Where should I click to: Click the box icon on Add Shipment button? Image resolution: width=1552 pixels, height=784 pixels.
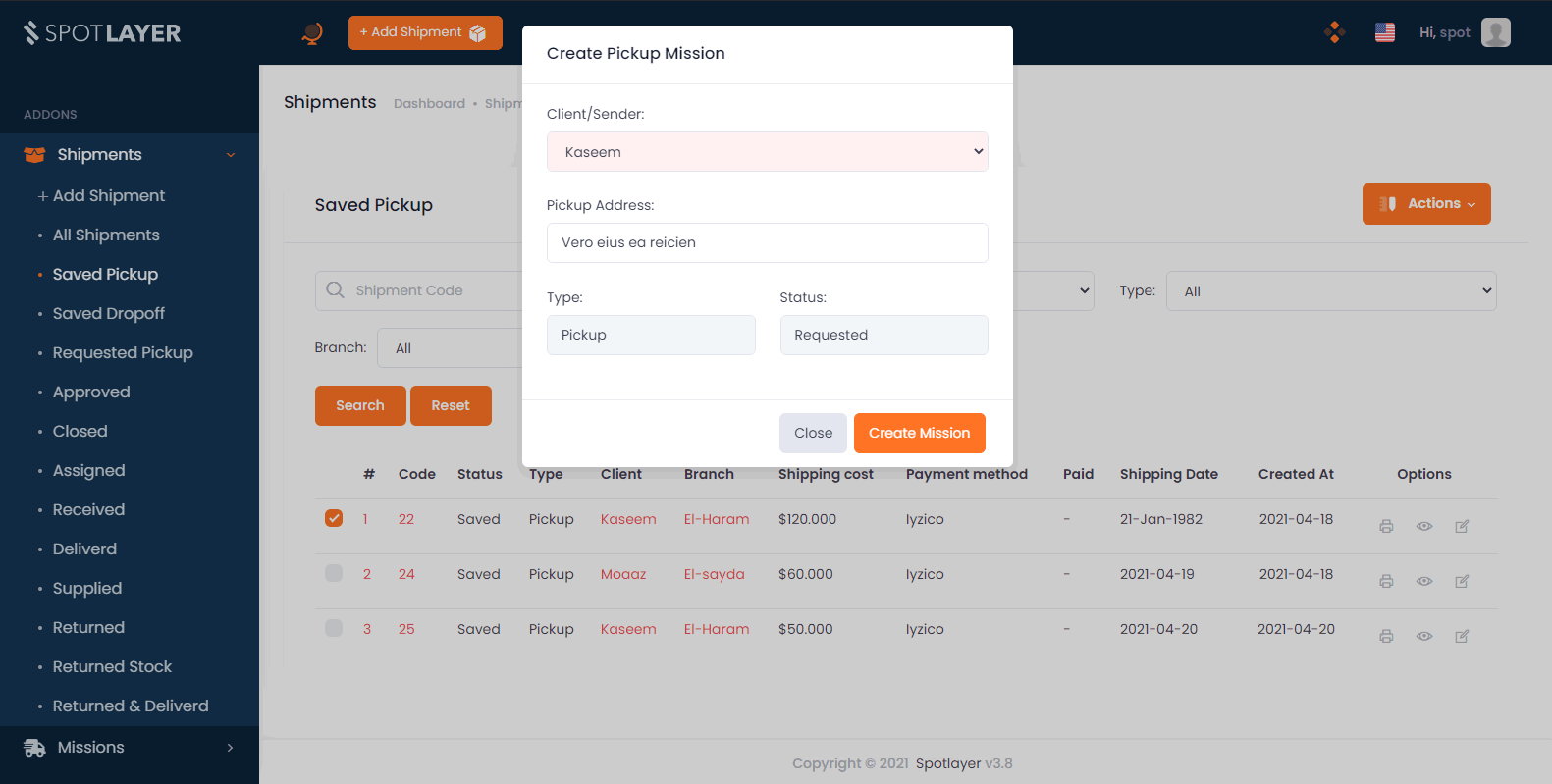478,33
